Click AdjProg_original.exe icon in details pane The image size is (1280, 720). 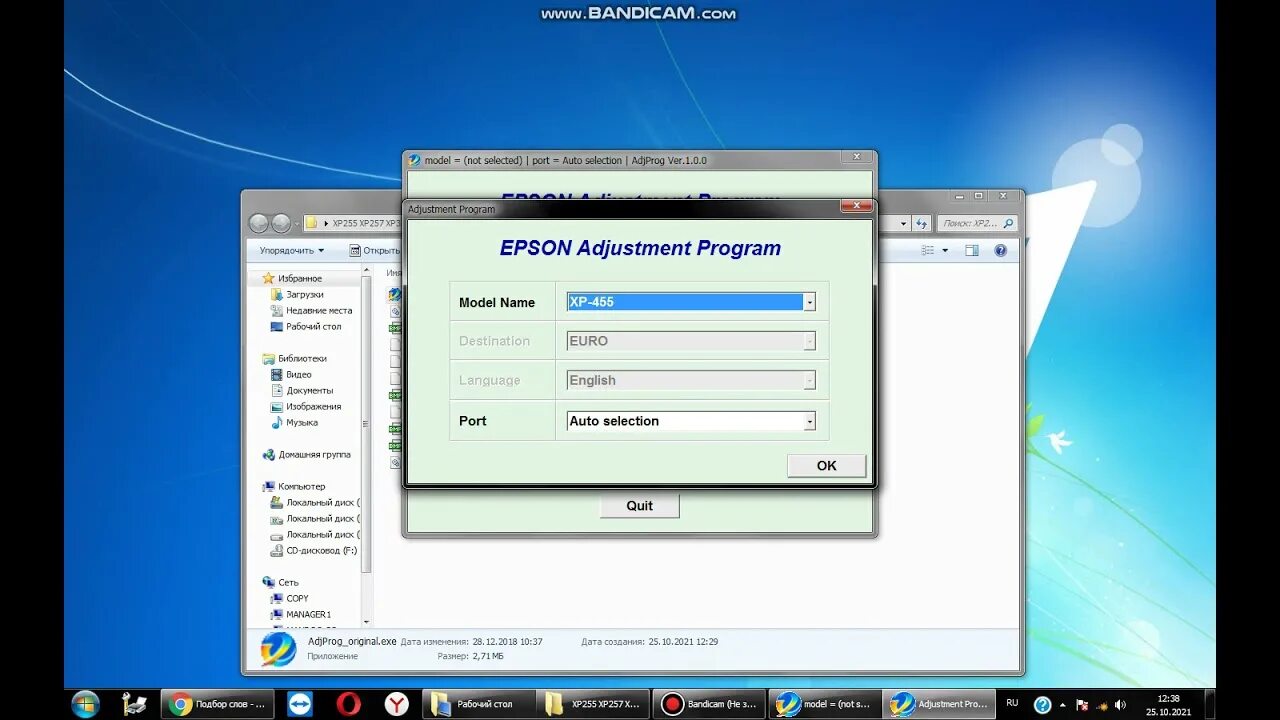pyautogui.click(x=278, y=648)
